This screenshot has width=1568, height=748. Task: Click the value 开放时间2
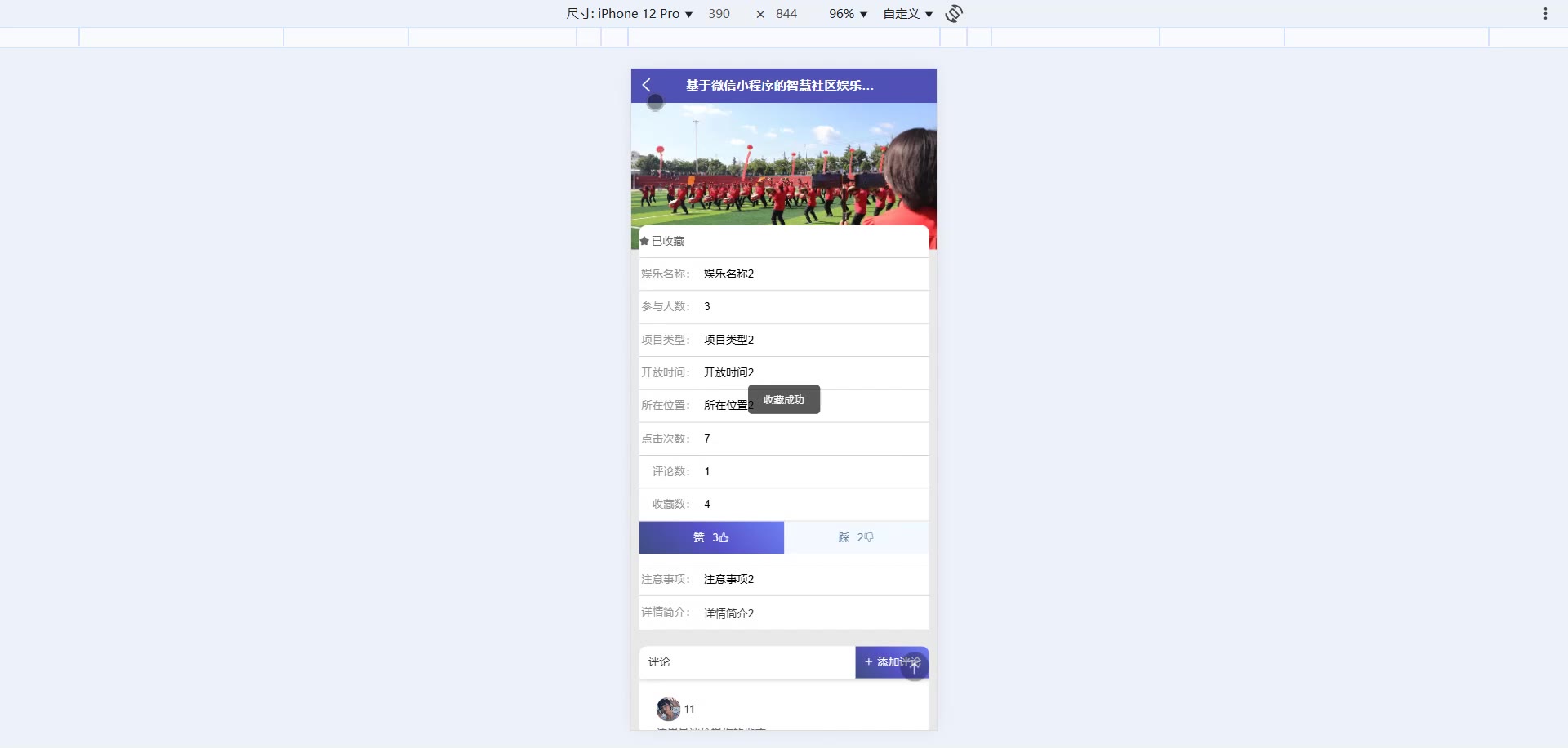728,372
